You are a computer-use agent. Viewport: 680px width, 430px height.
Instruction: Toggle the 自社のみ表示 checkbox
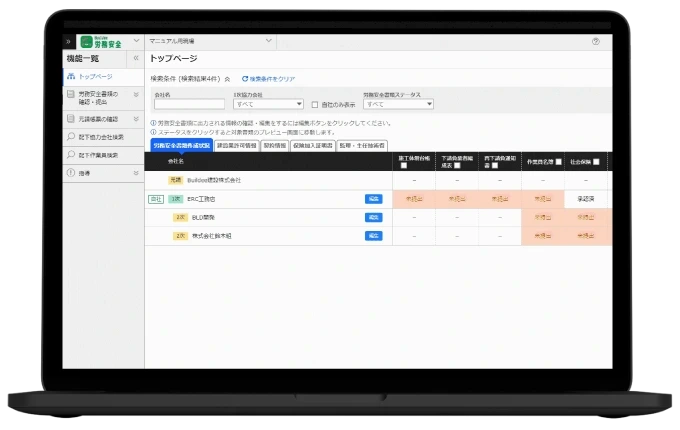click(315, 104)
